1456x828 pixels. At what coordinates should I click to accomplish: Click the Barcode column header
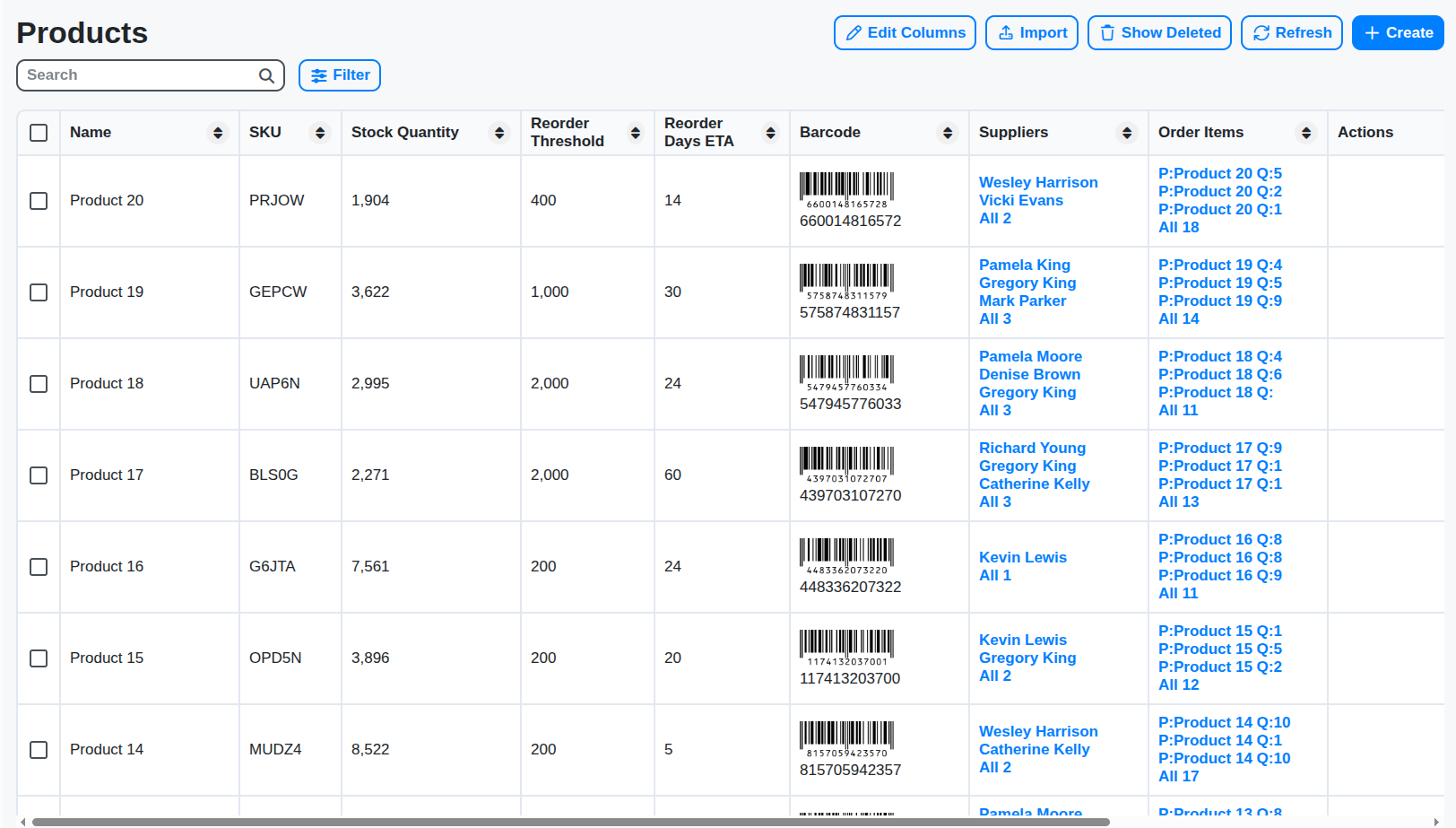tap(829, 132)
